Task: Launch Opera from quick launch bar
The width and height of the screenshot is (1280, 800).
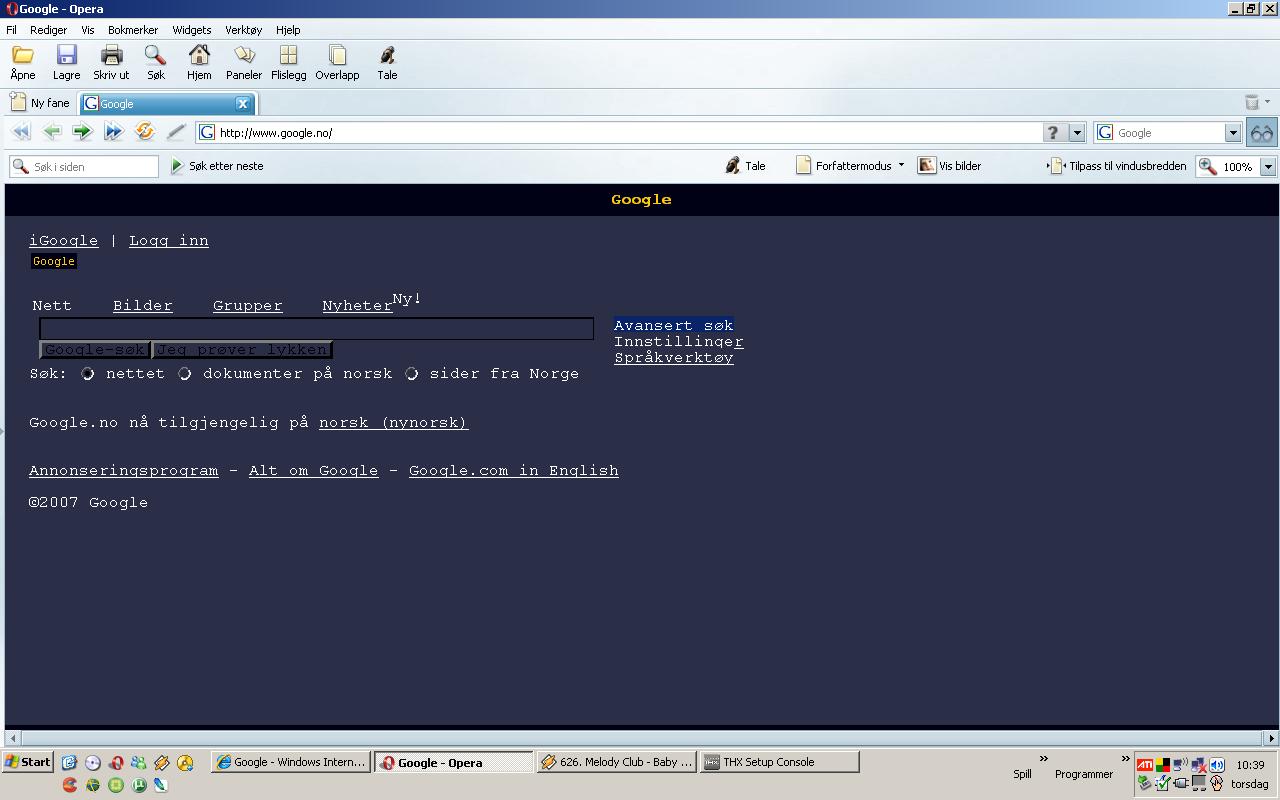Action: click(116, 763)
